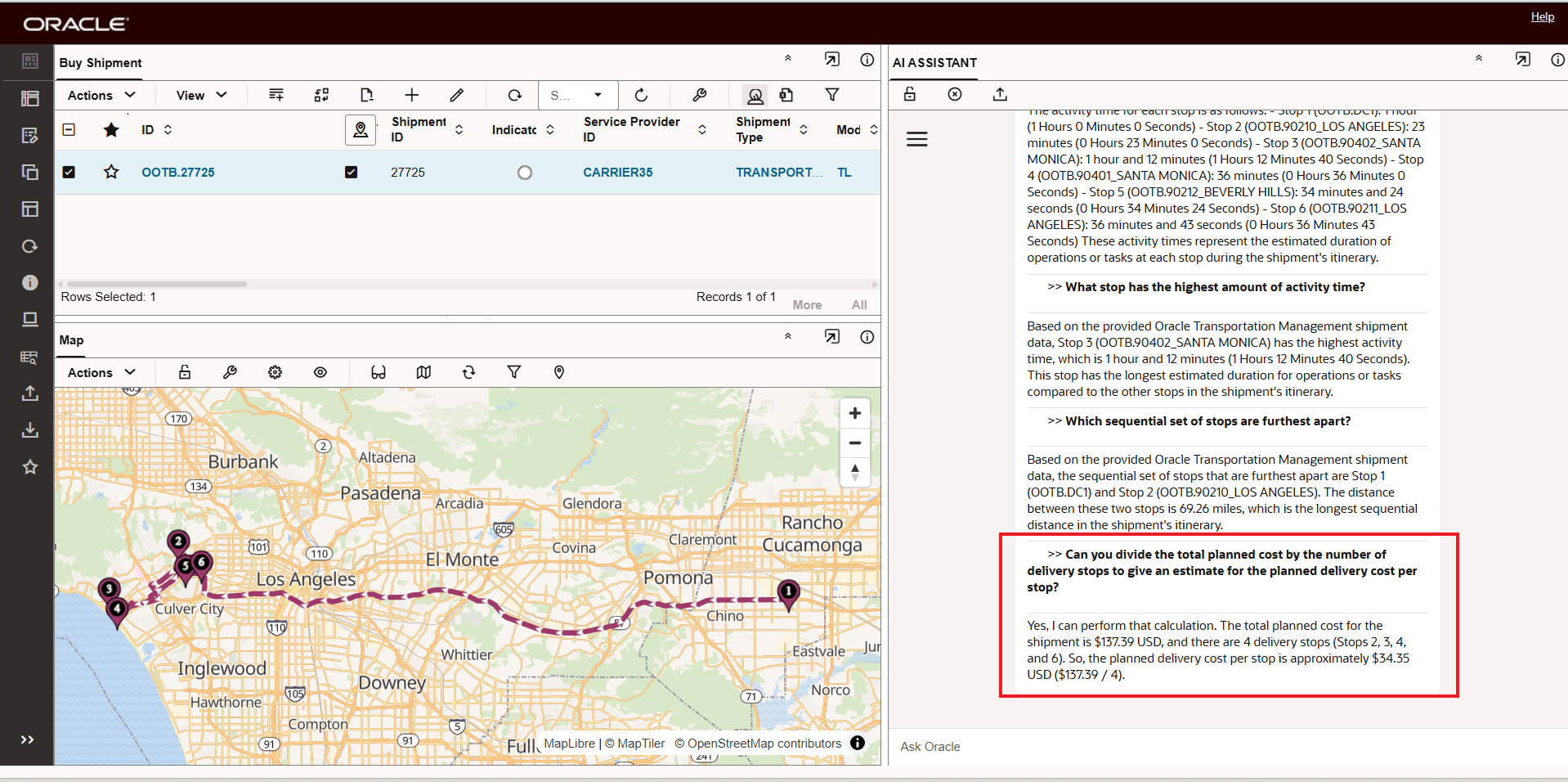Open the OpenStreetMap contributors link
1568x782 pixels.
coord(758,744)
